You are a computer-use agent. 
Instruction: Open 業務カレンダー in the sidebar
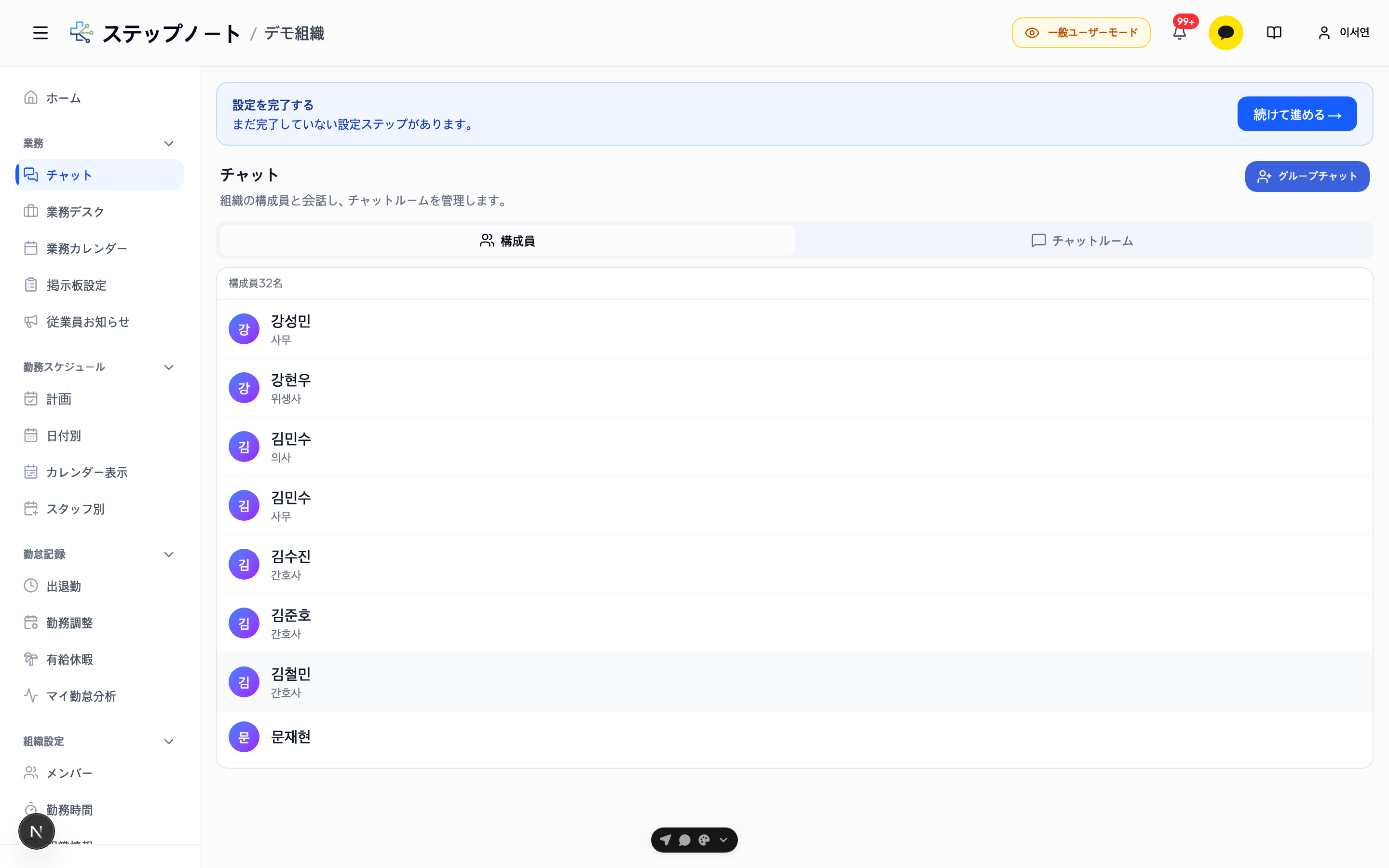(87, 248)
